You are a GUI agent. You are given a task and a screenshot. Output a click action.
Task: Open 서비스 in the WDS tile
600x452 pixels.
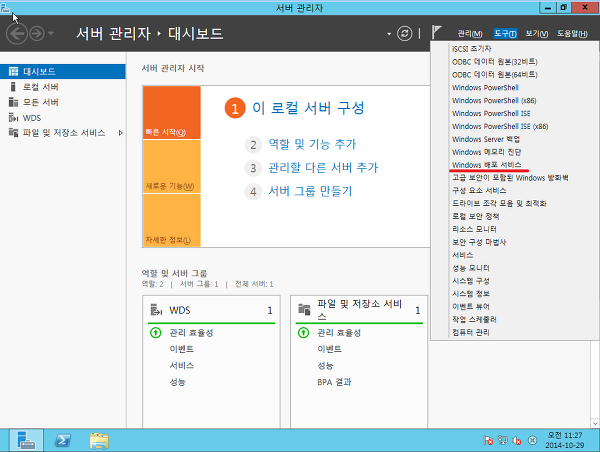[182, 366]
